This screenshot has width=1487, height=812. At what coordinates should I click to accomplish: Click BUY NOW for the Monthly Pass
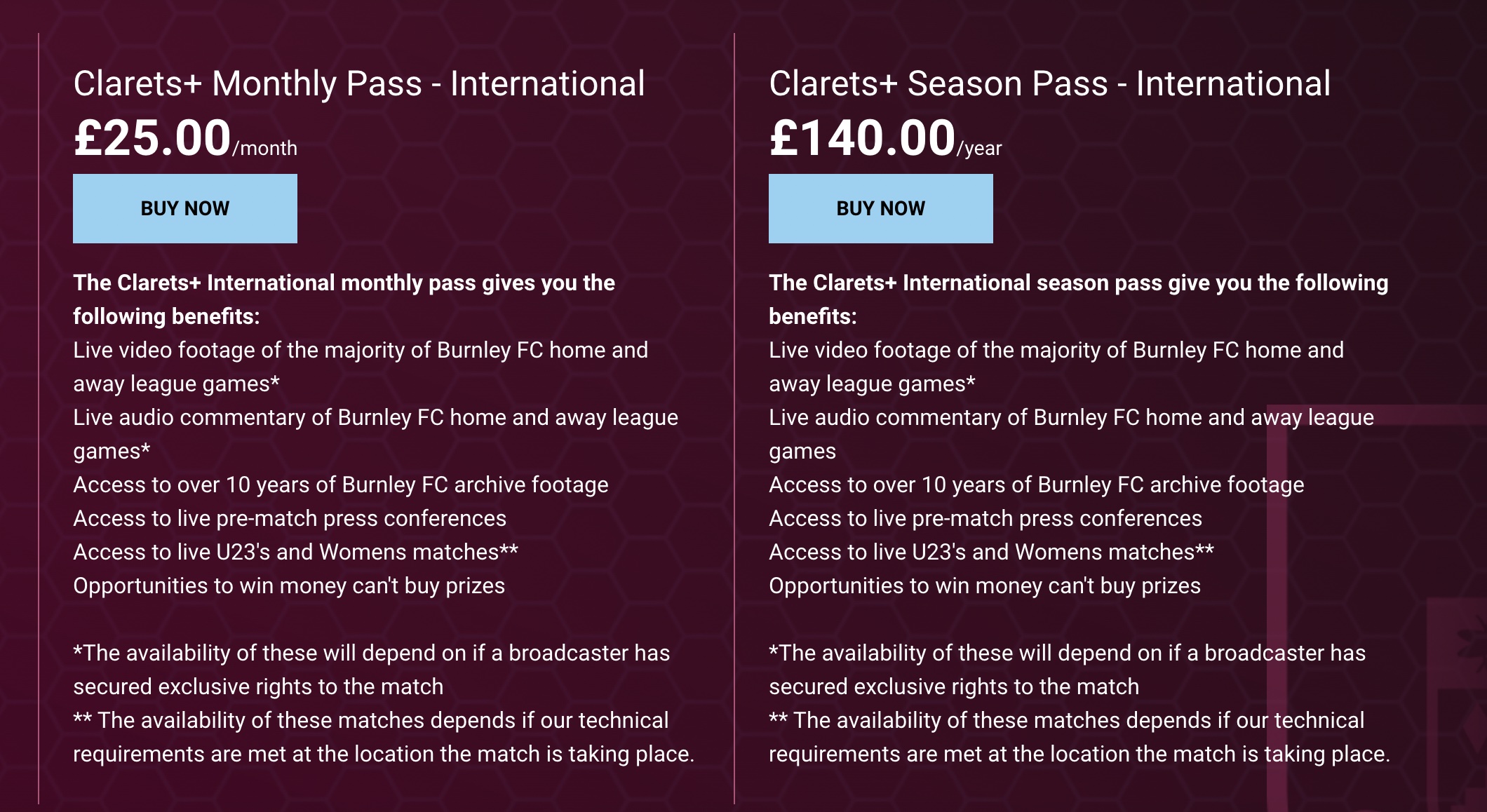[x=185, y=208]
